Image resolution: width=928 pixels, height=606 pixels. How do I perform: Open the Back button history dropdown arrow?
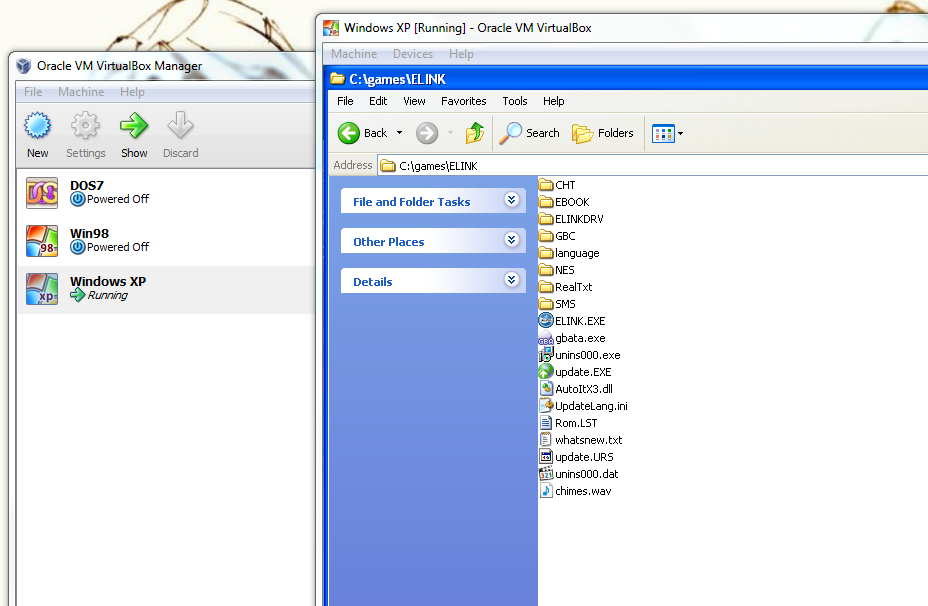coord(399,133)
